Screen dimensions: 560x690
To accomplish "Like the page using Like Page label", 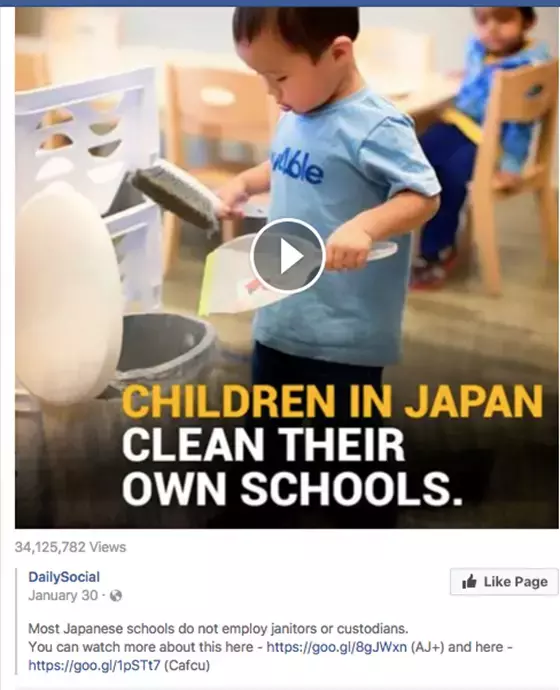I will (x=516, y=582).
